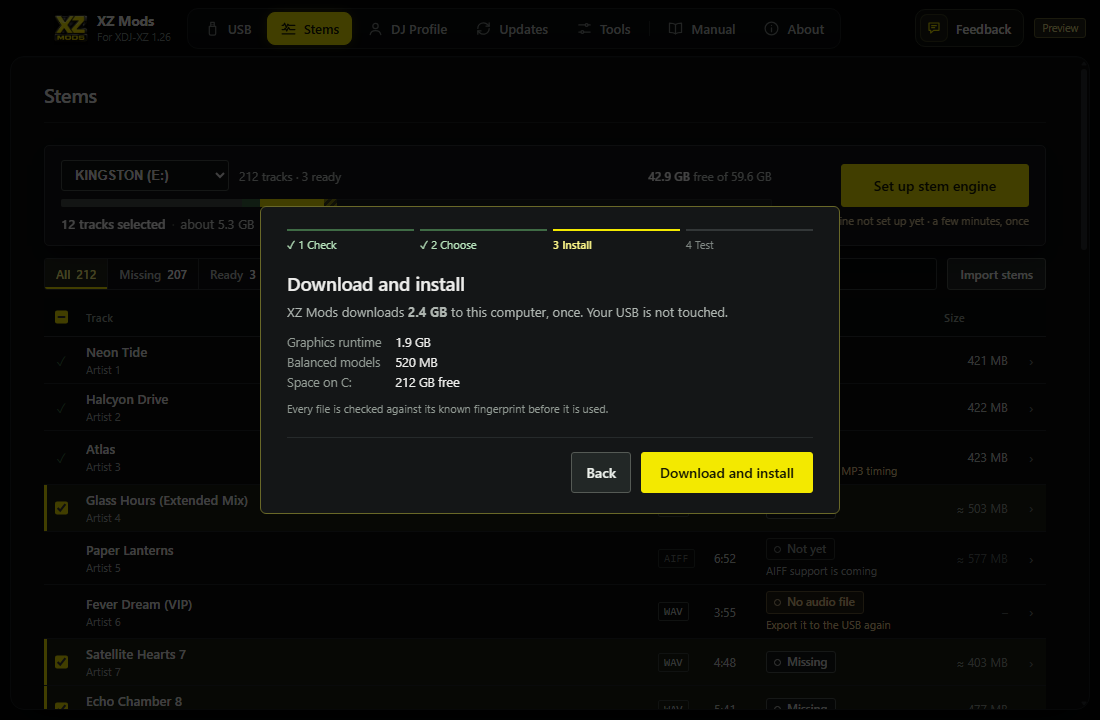Click the Tools sliders icon

[x=584, y=29]
